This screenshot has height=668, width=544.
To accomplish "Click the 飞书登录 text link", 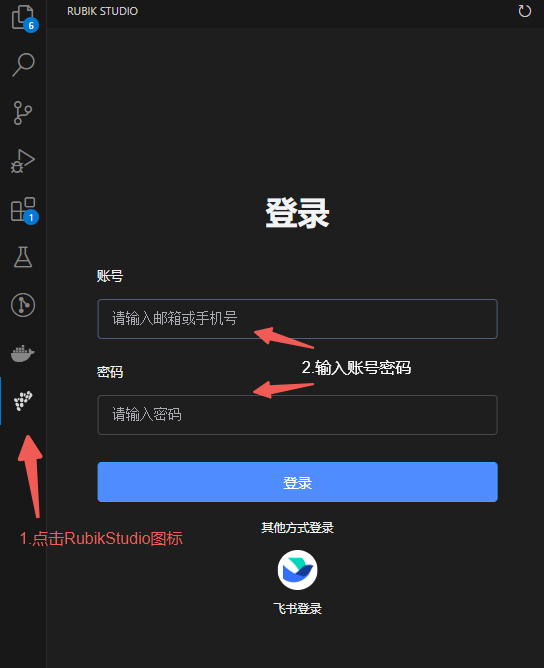I will [297, 608].
